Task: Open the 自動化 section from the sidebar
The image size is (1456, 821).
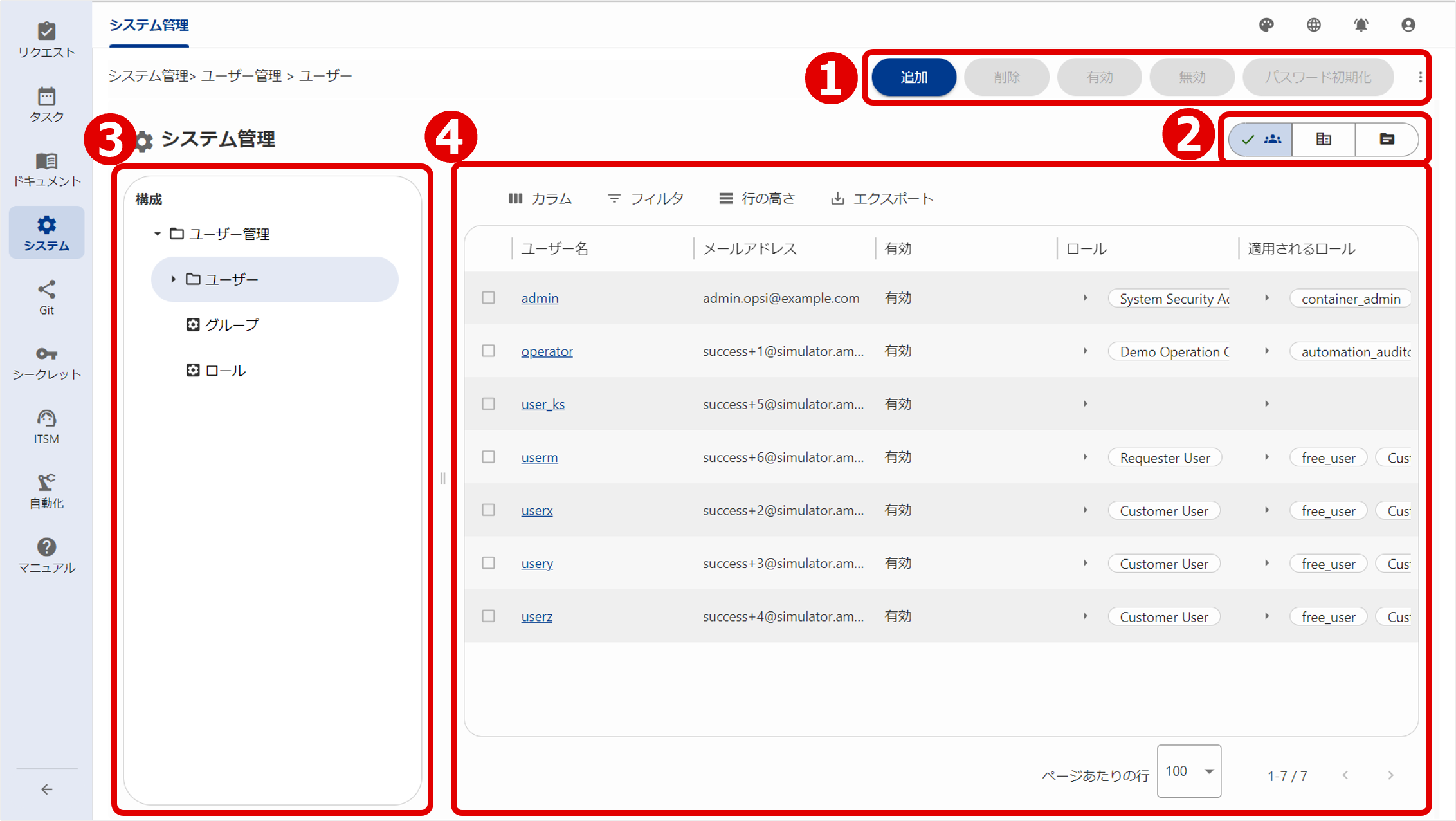Action: (46, 489)
